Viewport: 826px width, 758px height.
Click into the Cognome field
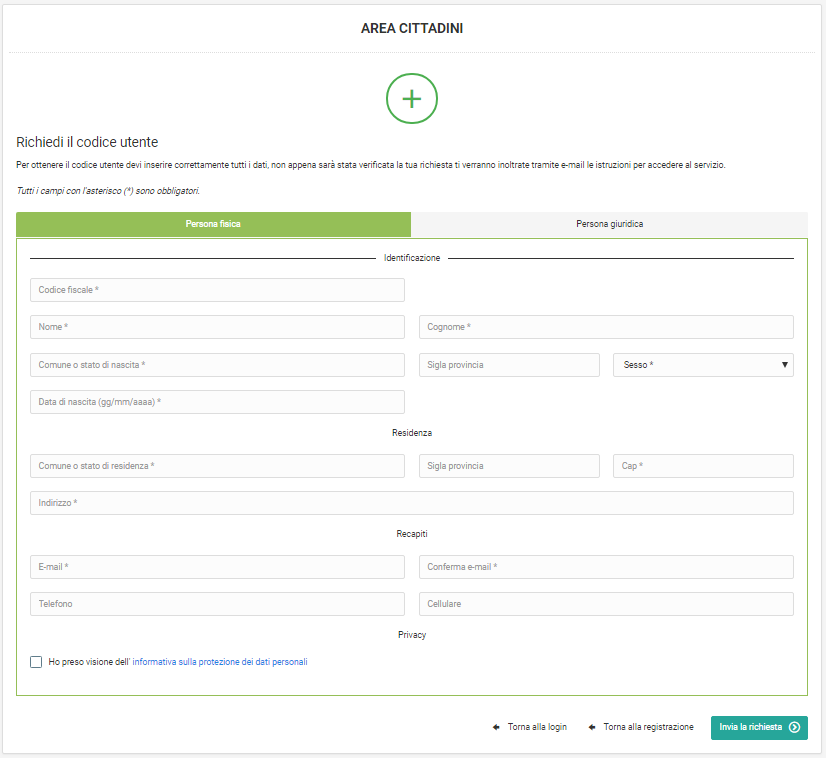coord(606,327)
